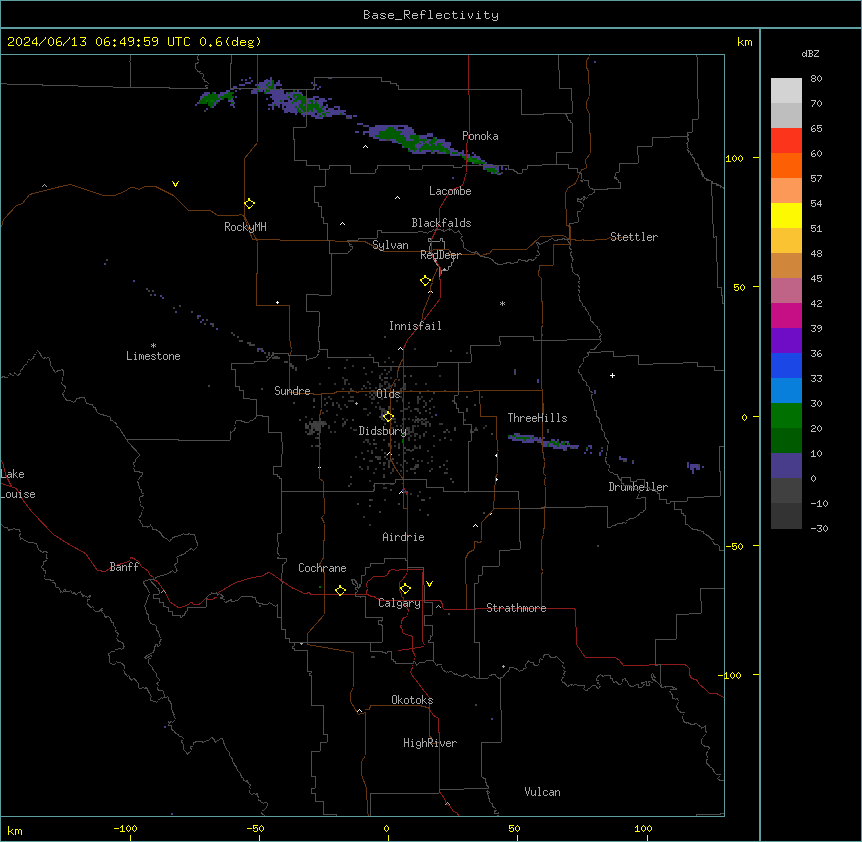The image size is (862, 842).
Task: Select the yellow diamond marker below Cochrane
Action: (340, 590)
